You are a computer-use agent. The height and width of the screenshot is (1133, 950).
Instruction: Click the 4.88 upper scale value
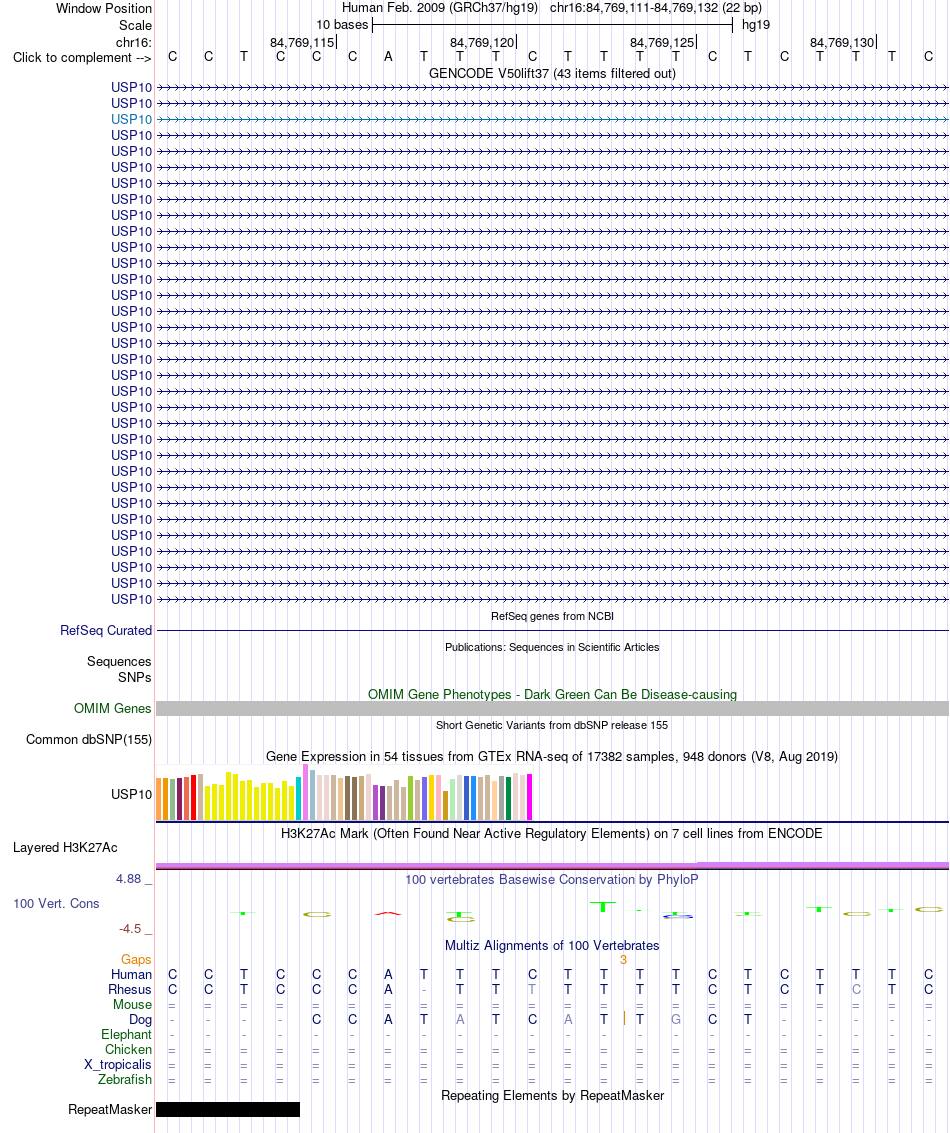(129, 879)
